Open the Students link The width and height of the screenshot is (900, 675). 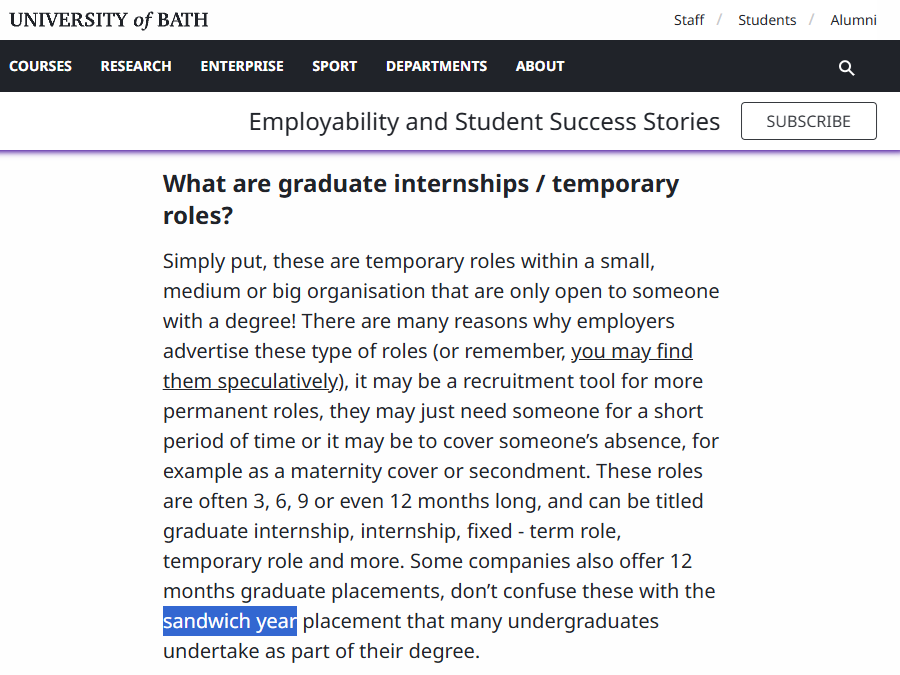coord(767,20)
